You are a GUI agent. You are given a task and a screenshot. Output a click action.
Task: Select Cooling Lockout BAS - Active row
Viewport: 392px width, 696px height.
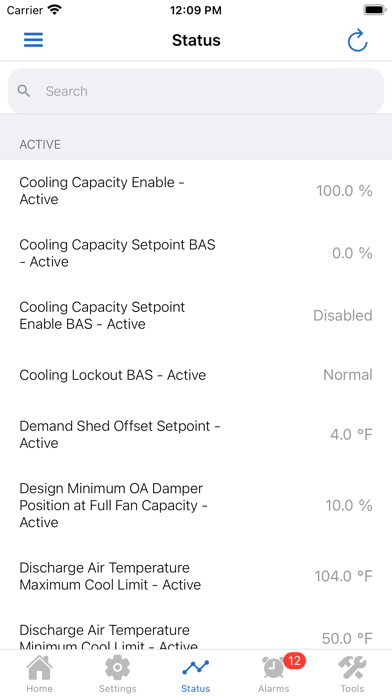click(x=196, y=375)
